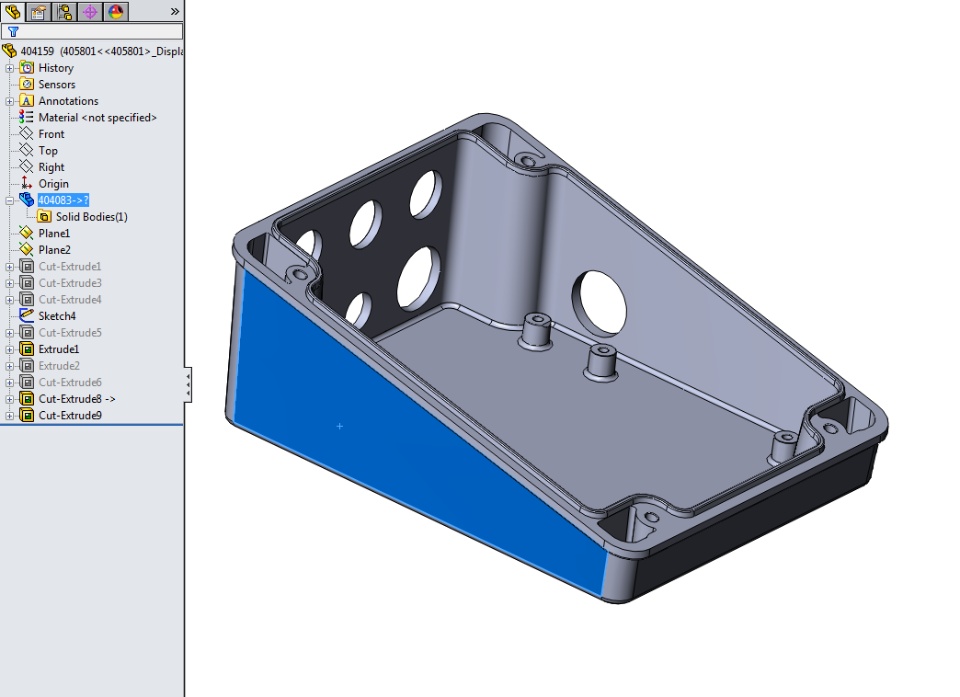This screenshot has height=697, width=960.
Task: Expand the Cut-Extrude4 feature
Action: pyautogui.click(x=10, y=300)
